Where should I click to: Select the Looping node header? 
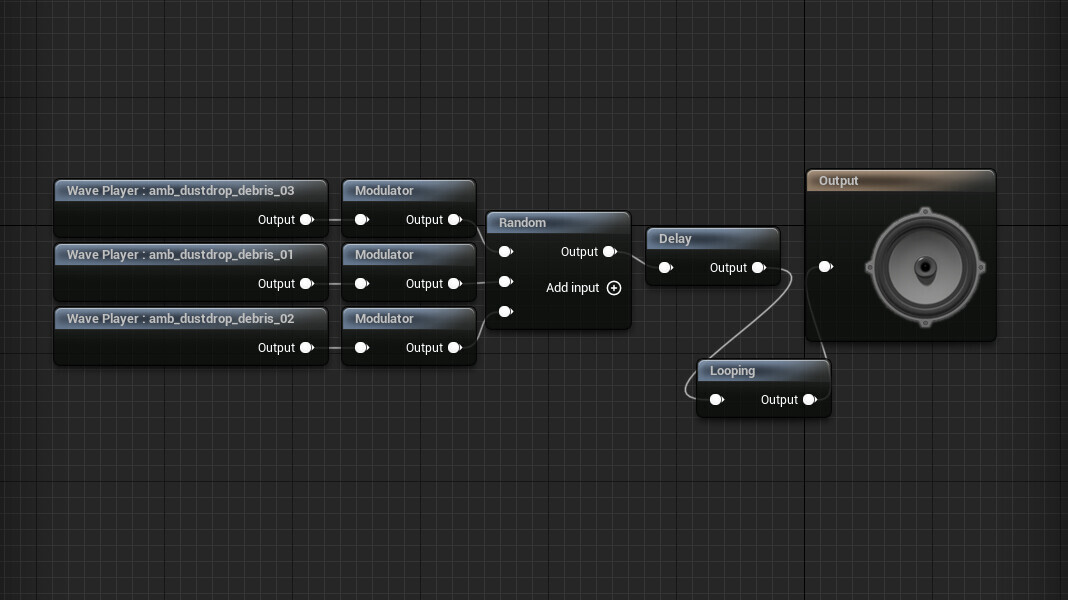pyautogui.click(x=763, y=371)
